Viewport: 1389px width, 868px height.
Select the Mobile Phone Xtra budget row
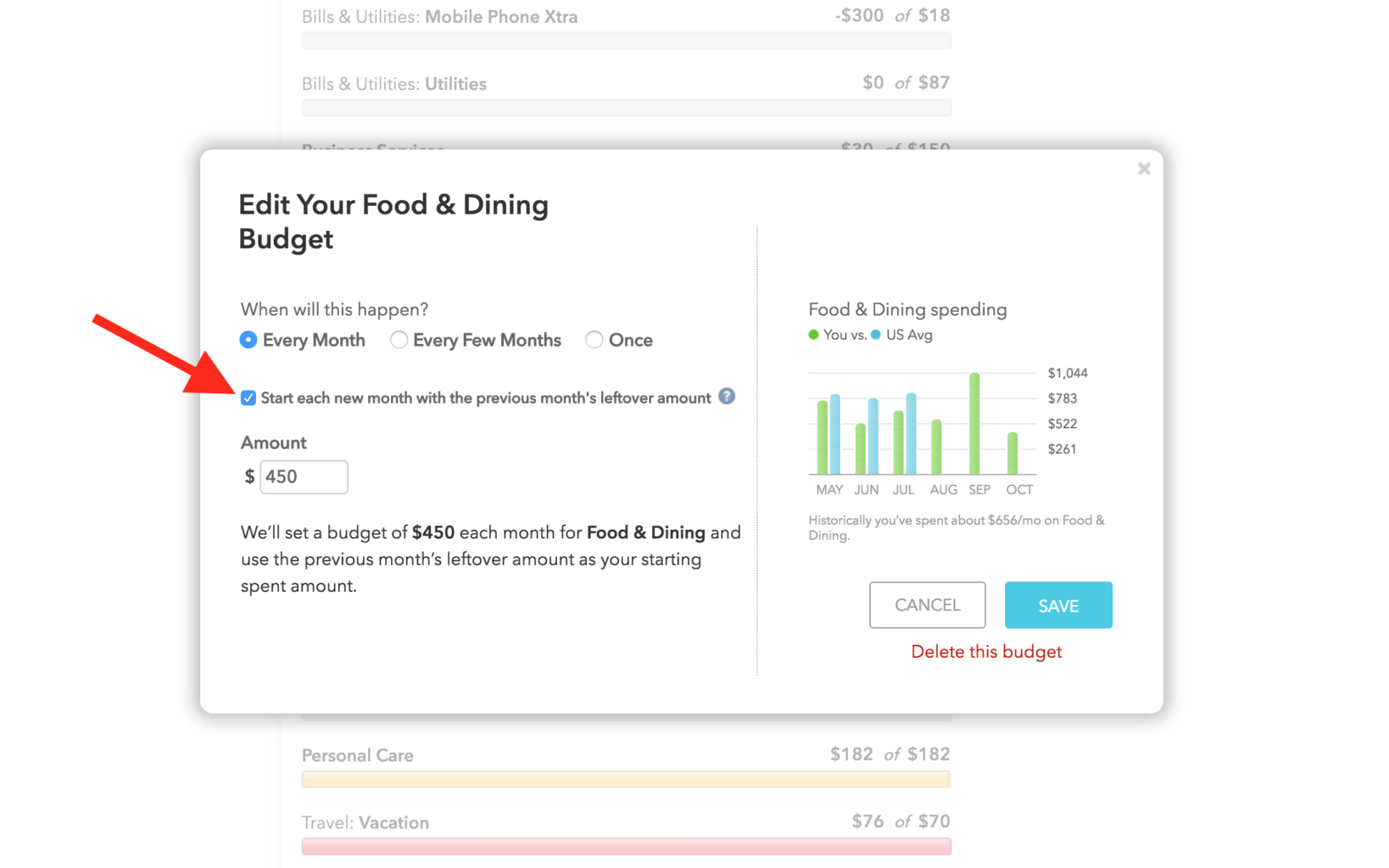pyautogui.click(x=626, y=25)
